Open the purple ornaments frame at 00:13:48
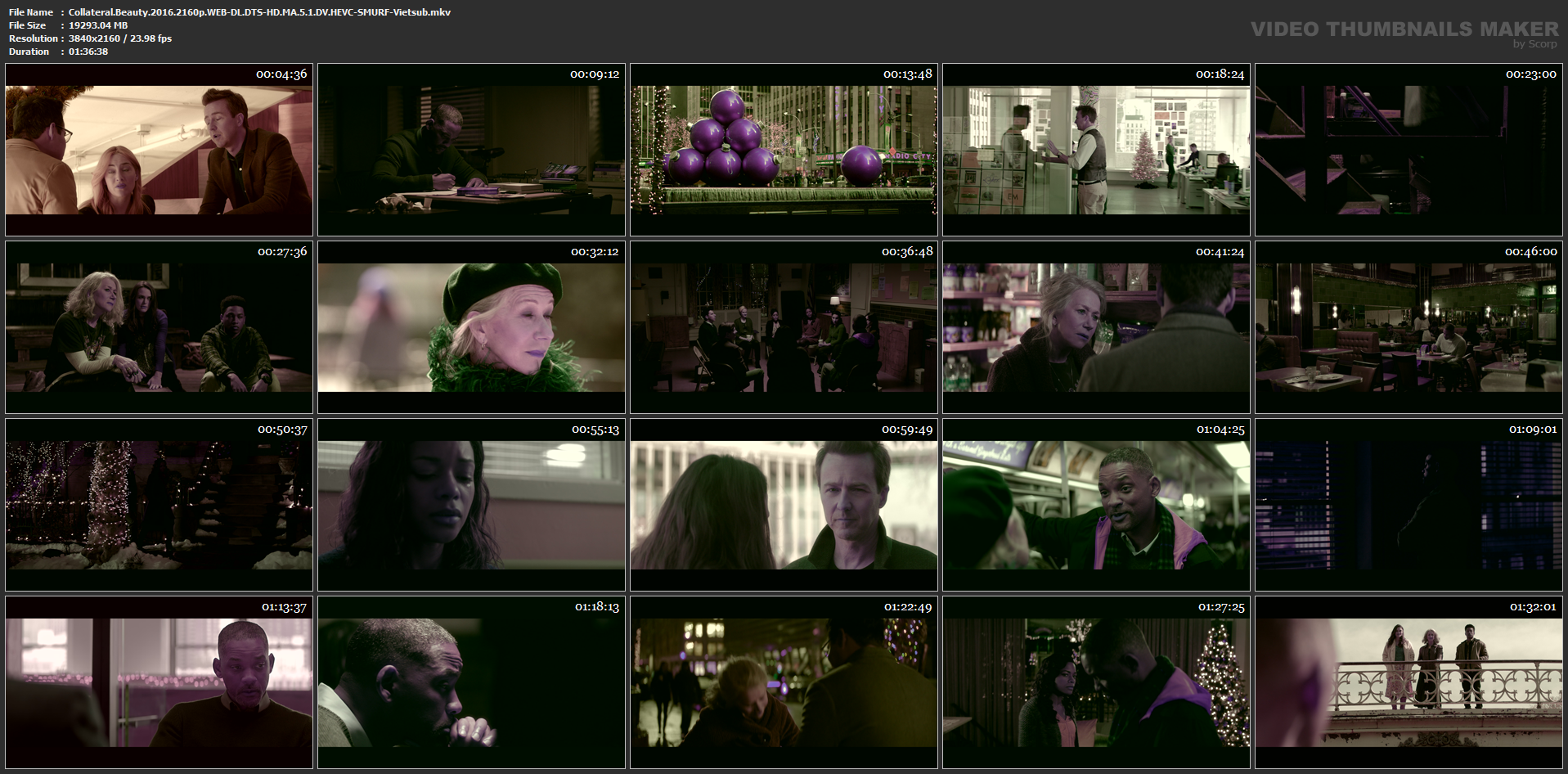1568x774 pixels. [x=784, y=150]
